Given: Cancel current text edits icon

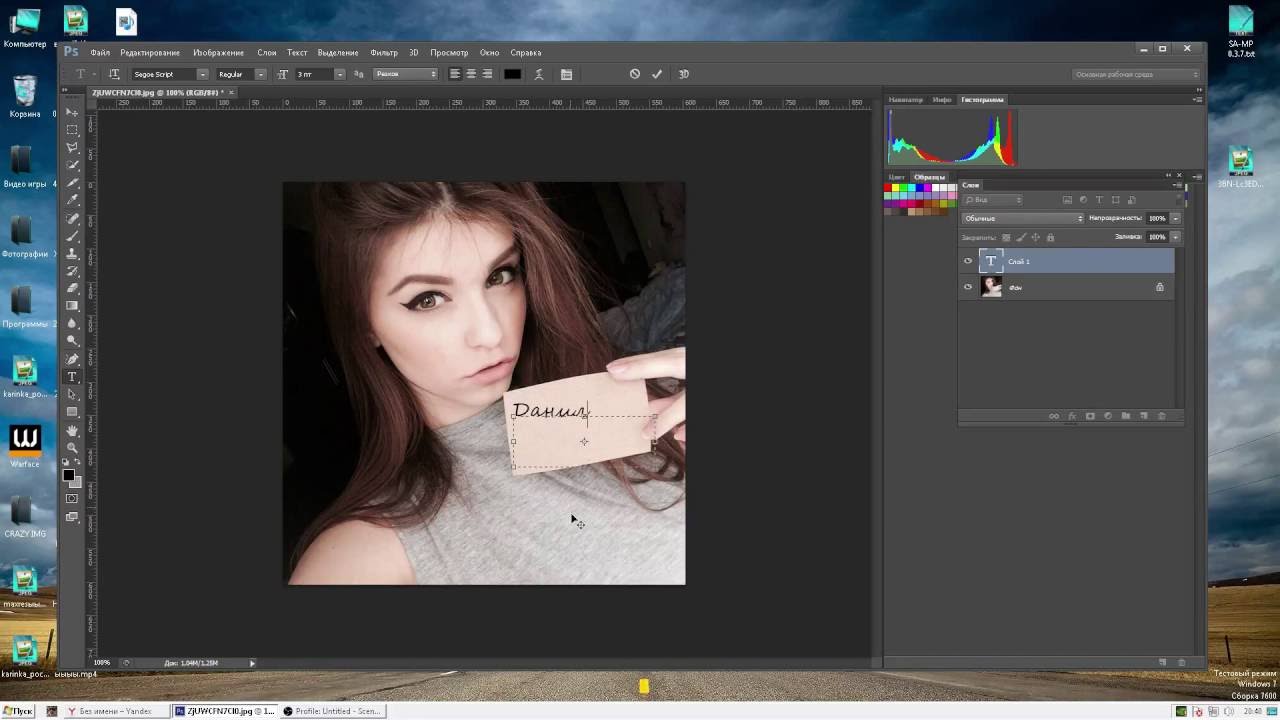Looking at the screenshot, I should click(634, 74).
